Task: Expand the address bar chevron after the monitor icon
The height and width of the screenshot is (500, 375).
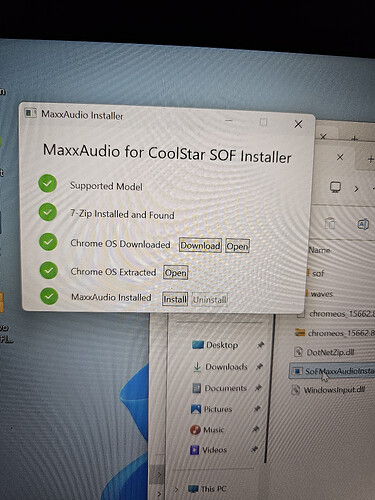Action: click(x=356, y=189)
